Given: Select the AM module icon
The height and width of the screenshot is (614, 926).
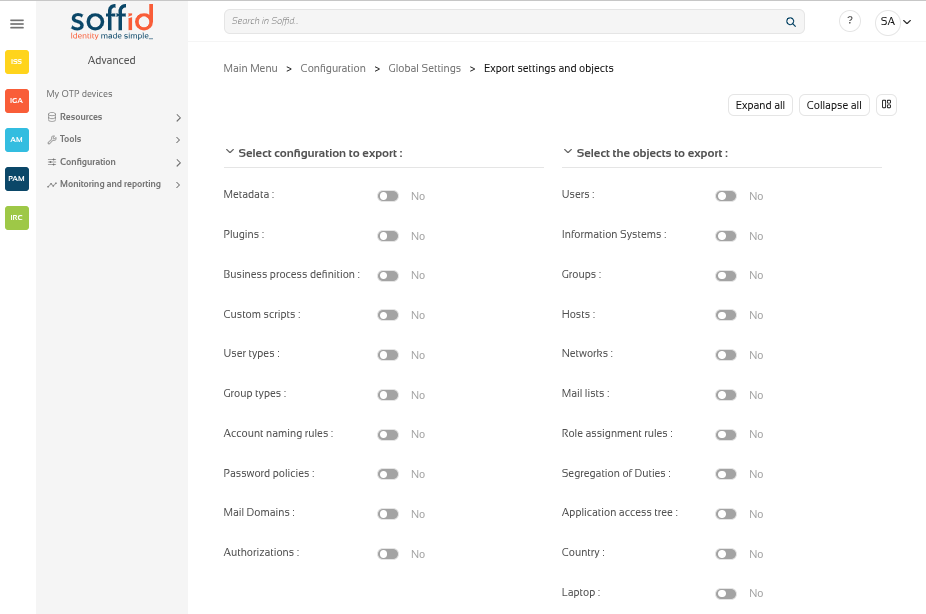Looking at the screenshot, I should (17, 140).
